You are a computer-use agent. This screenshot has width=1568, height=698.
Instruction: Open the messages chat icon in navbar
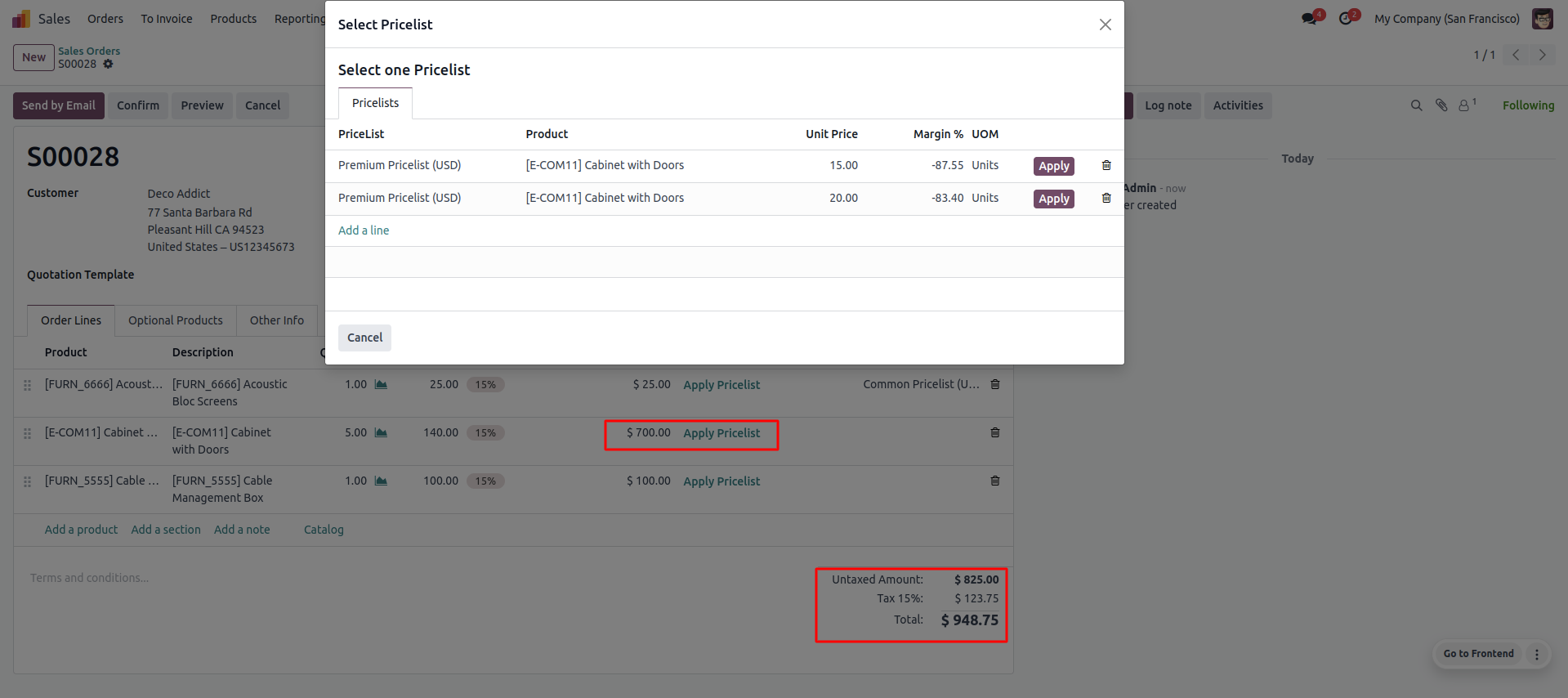click(1310, 19)
